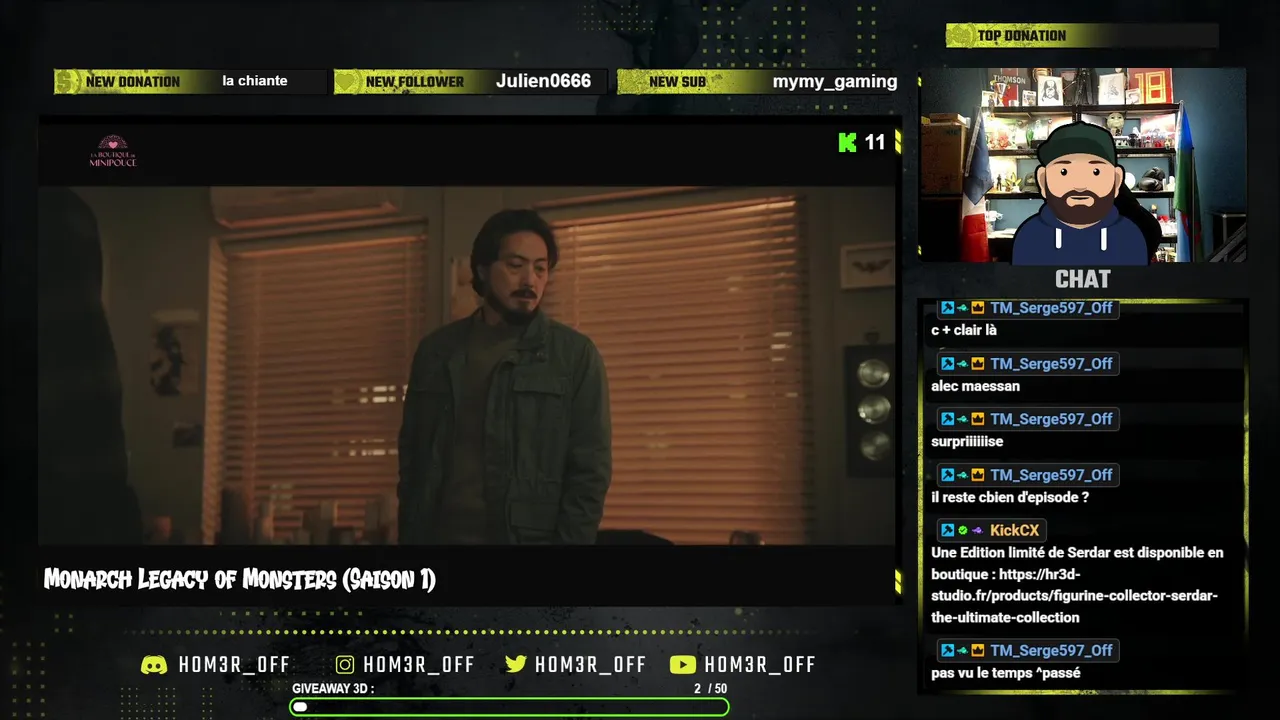Click the KickCX username in chat
Image resolution: width=1280 pixels, height=720 pixels.
[x=1014, y=530]
